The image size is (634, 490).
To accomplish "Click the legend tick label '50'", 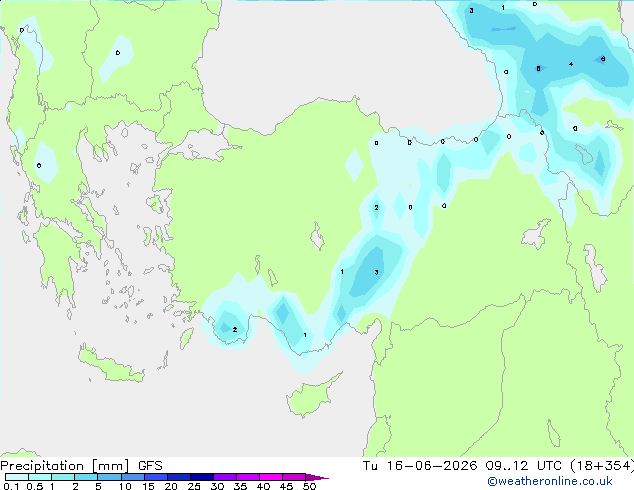I will 309,486.
